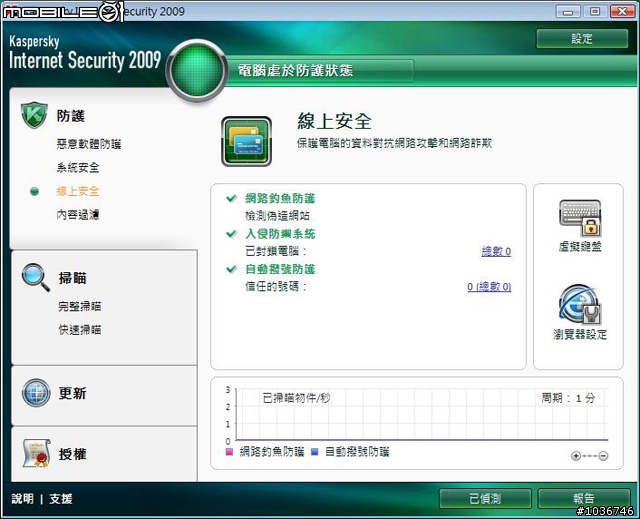
Task: Click the green protection status orb
Action: [x=197, y=70]
